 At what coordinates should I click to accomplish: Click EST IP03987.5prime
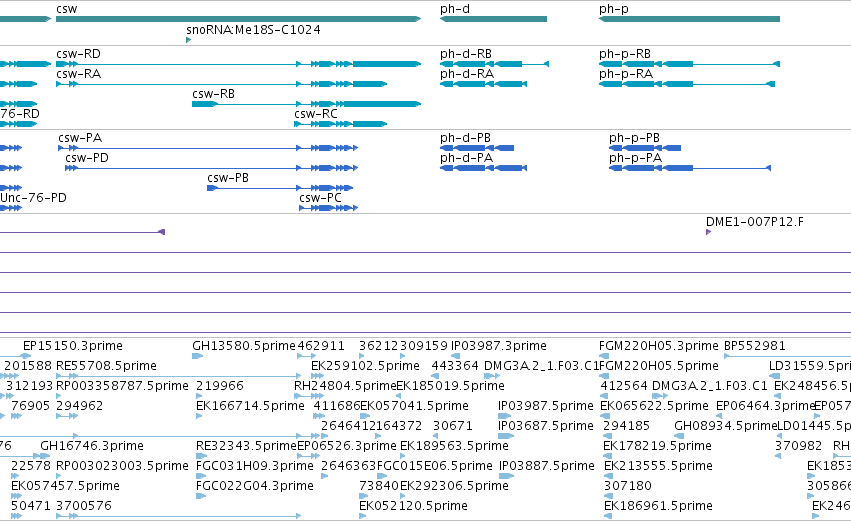tap(546, 406)
